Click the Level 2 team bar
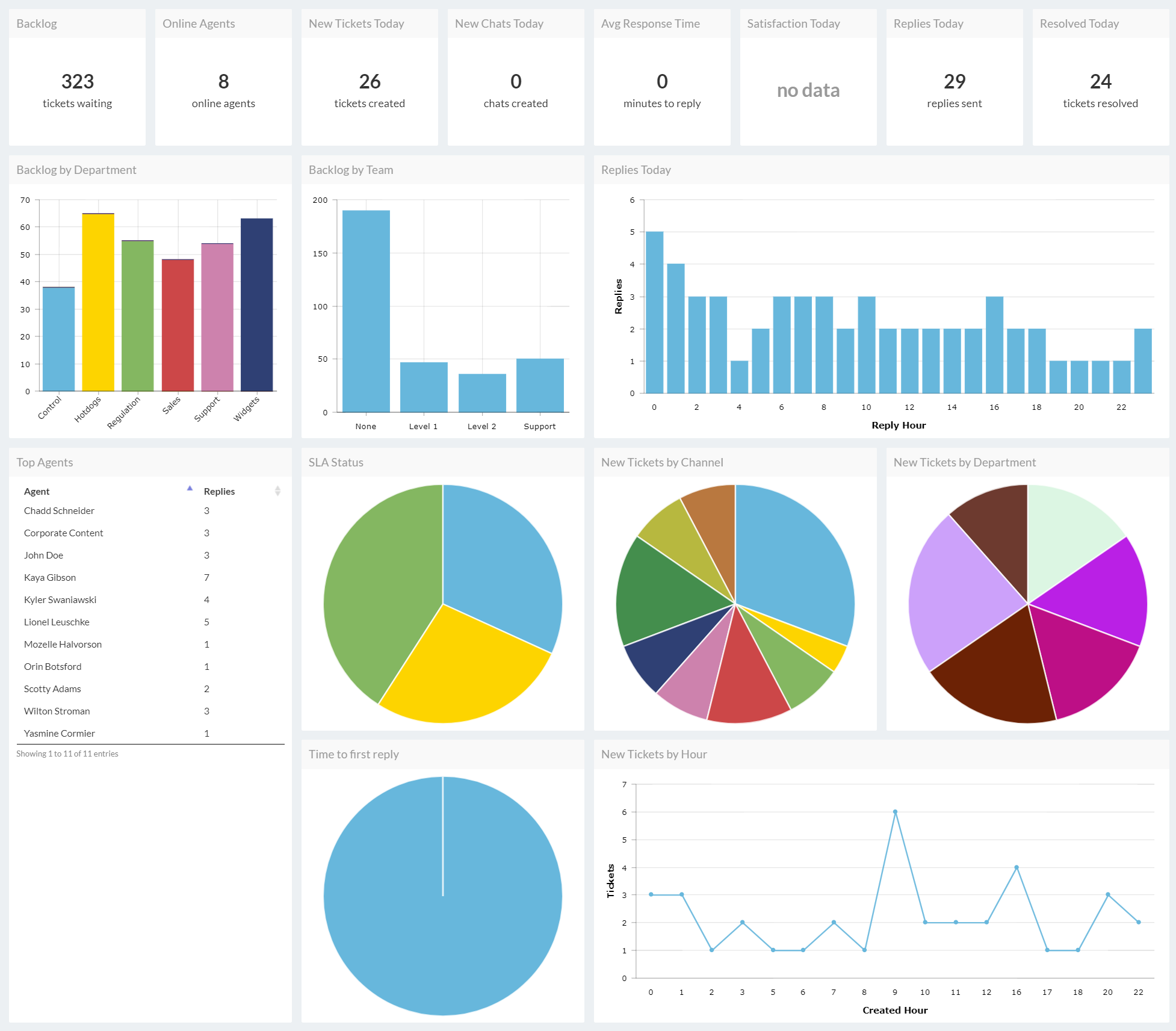This screenshot has width=1176, height=1031. pyautogui.click(x=482, y=393)
